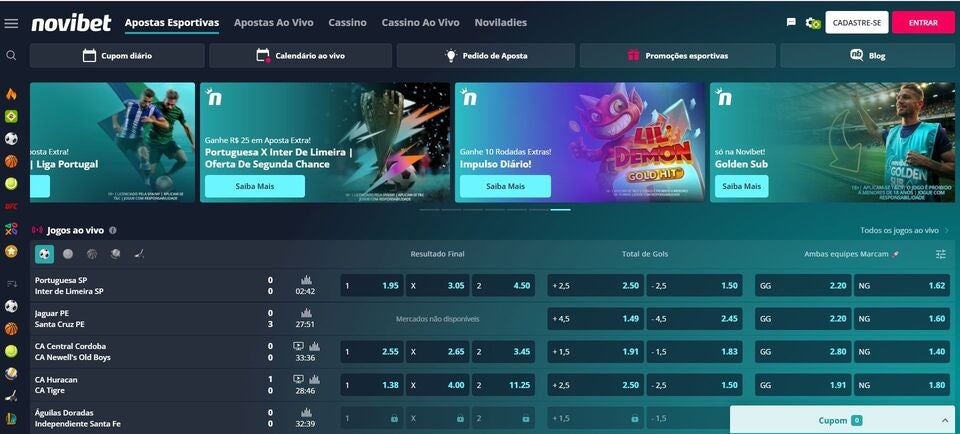Viewport: 960px width, 434px height.
Task: Select the last active carousel indicator
Action: (x=560, y=209)
